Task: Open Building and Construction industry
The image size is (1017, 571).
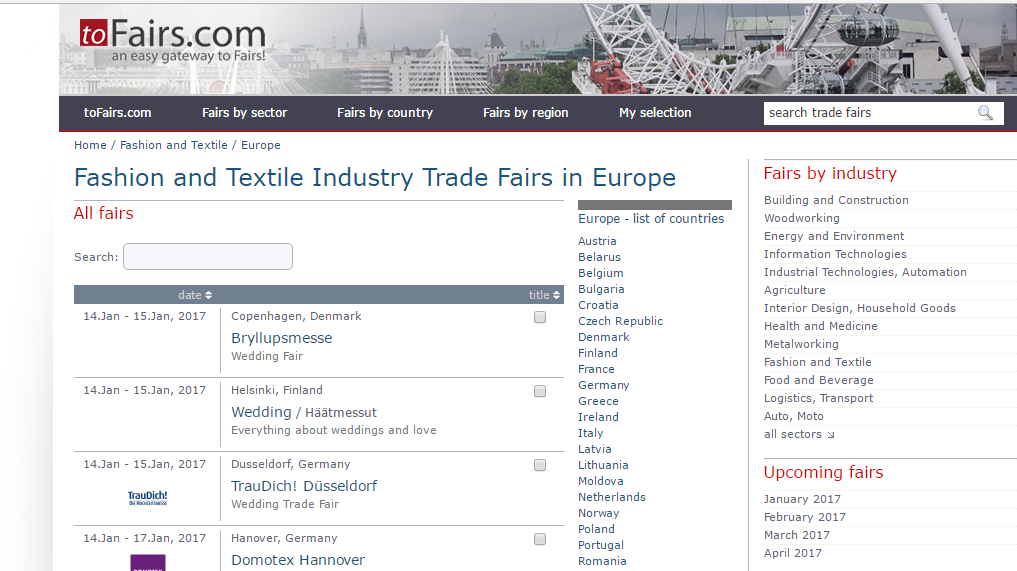Action: (836, 200)
